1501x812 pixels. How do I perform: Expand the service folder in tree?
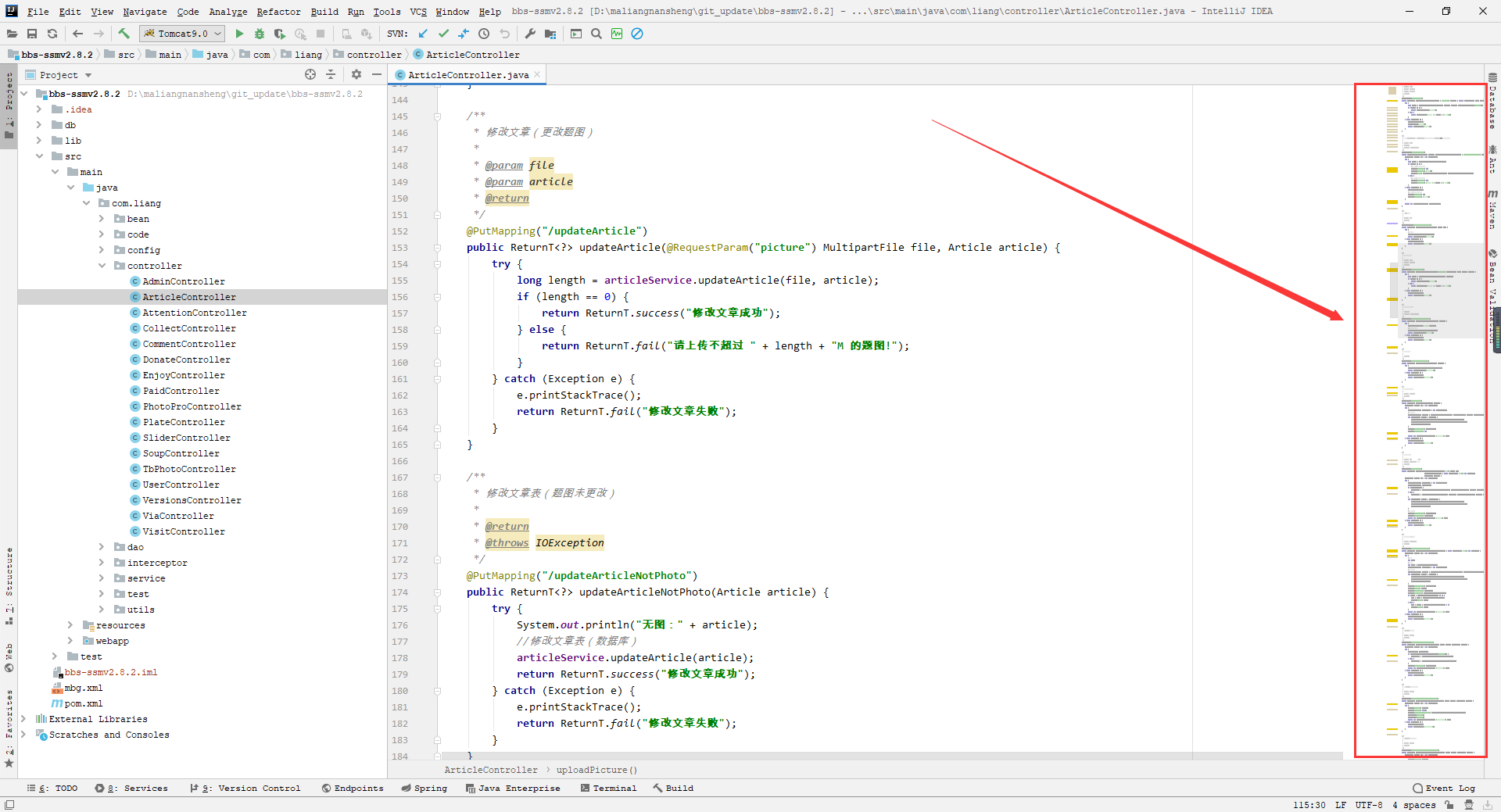point(102,578)
